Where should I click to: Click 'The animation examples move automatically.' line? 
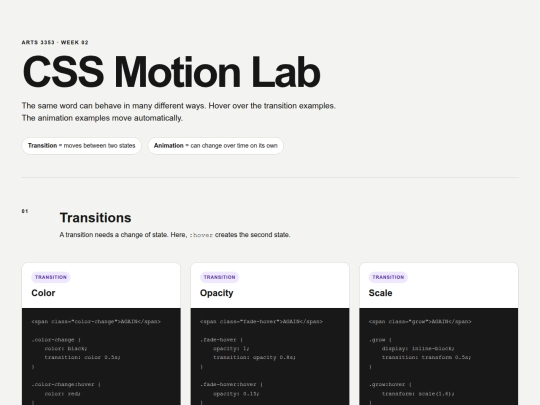[x=102, y=118]
